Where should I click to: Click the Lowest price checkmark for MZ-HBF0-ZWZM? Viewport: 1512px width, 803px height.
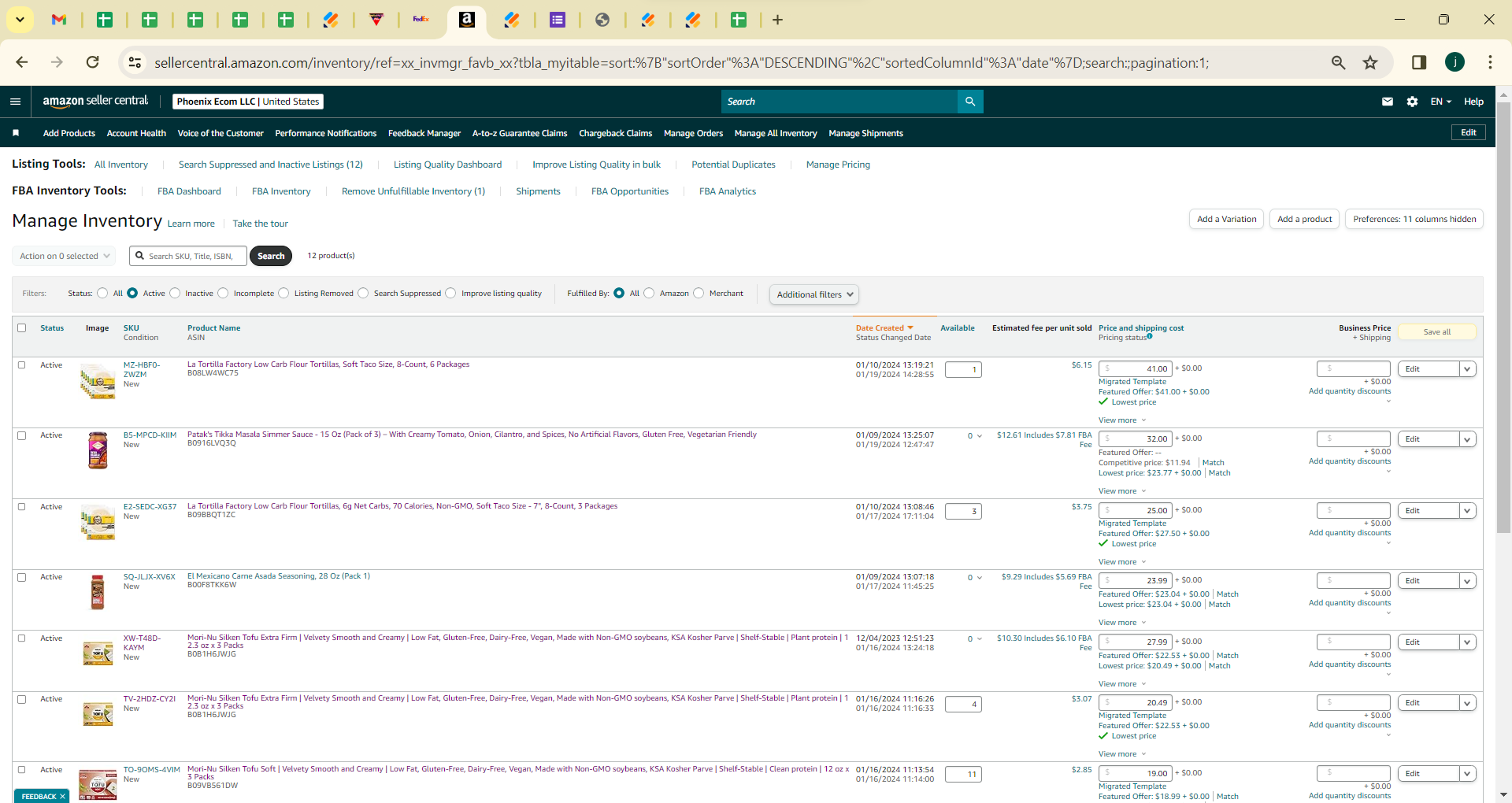[1103, 401]
